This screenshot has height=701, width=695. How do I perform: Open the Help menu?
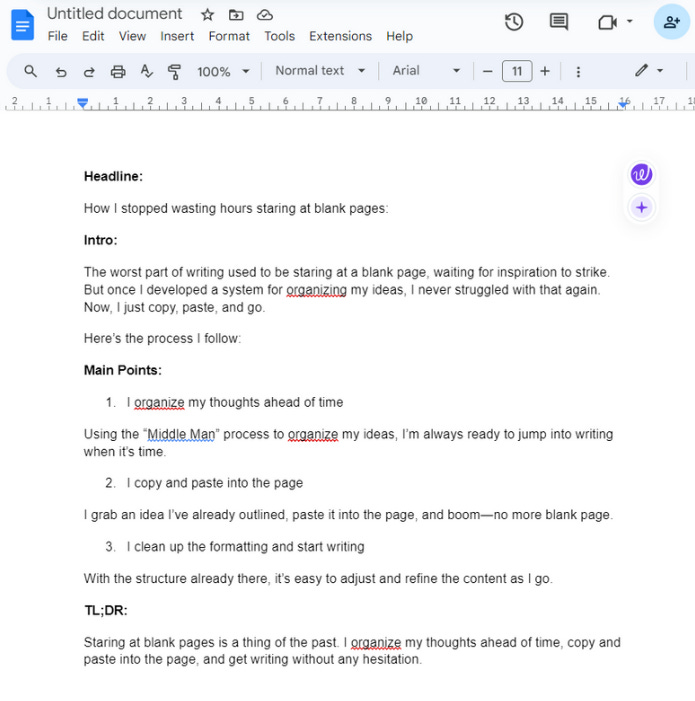click(x=400, y=36)
